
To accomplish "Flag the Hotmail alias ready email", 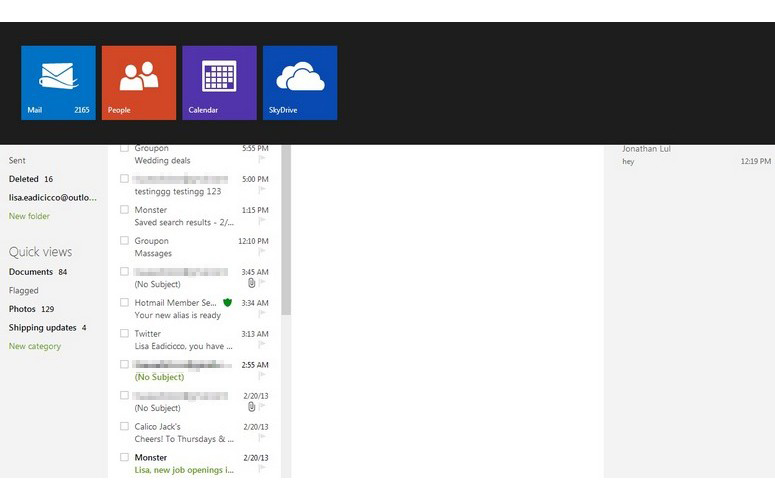I will pos(262,314).
